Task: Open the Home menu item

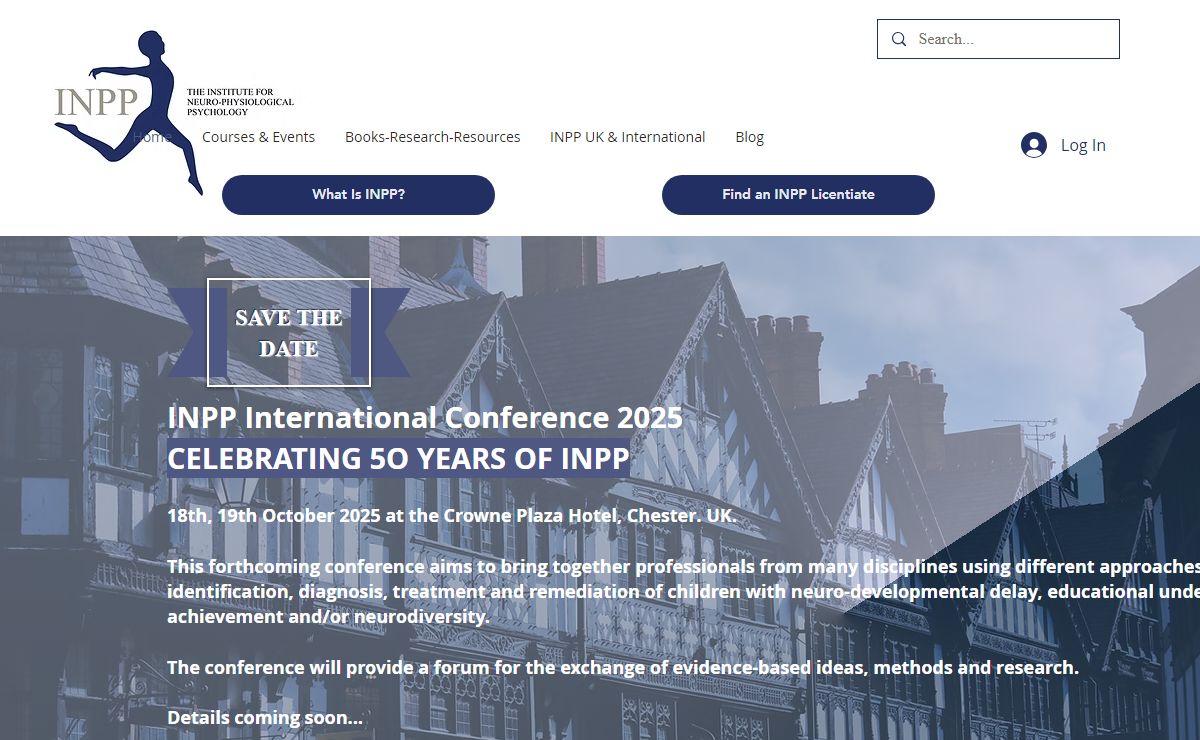Action: [x=152, y=137]
